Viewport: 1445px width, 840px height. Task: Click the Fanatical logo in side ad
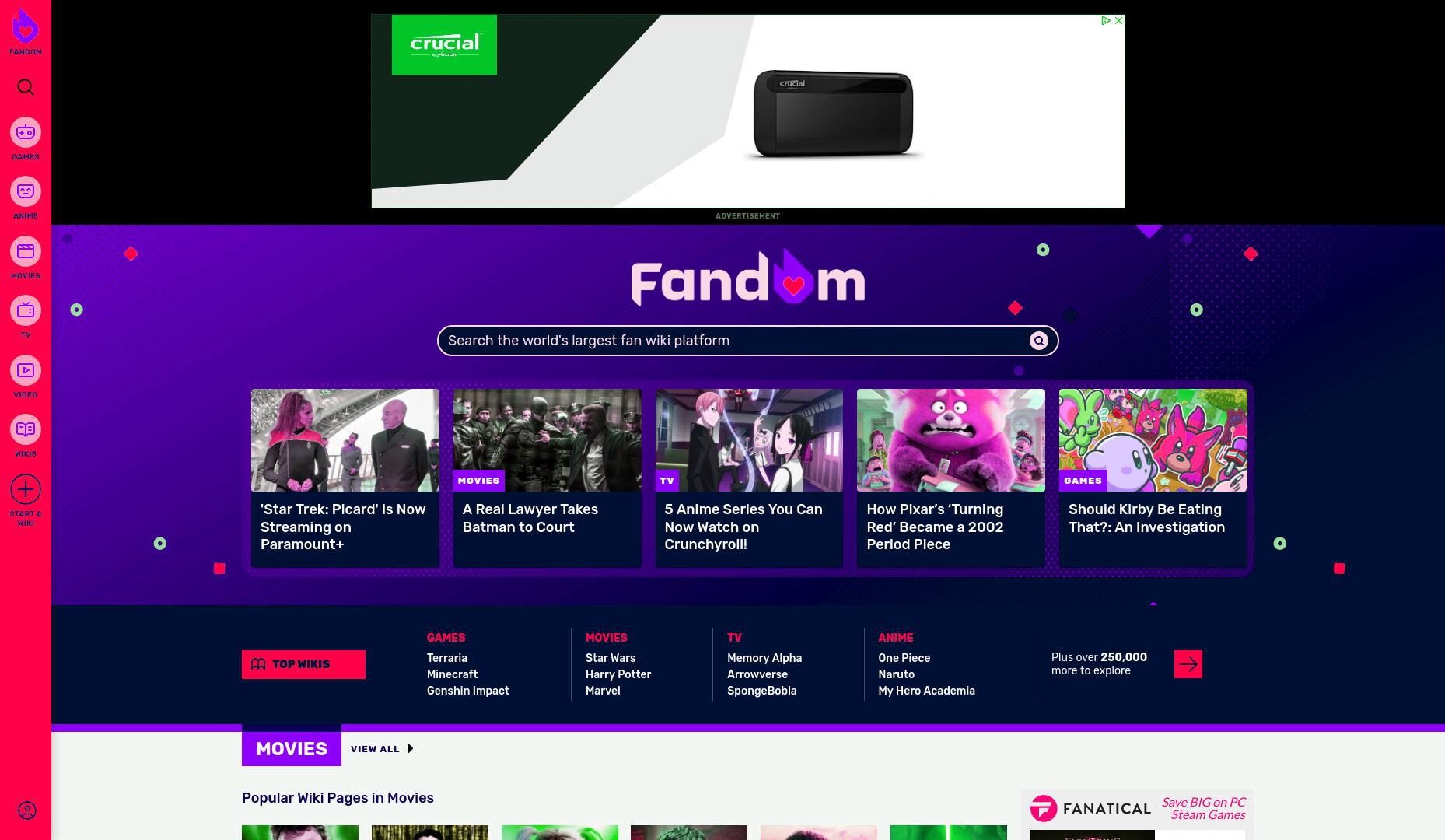point(1090,809)
